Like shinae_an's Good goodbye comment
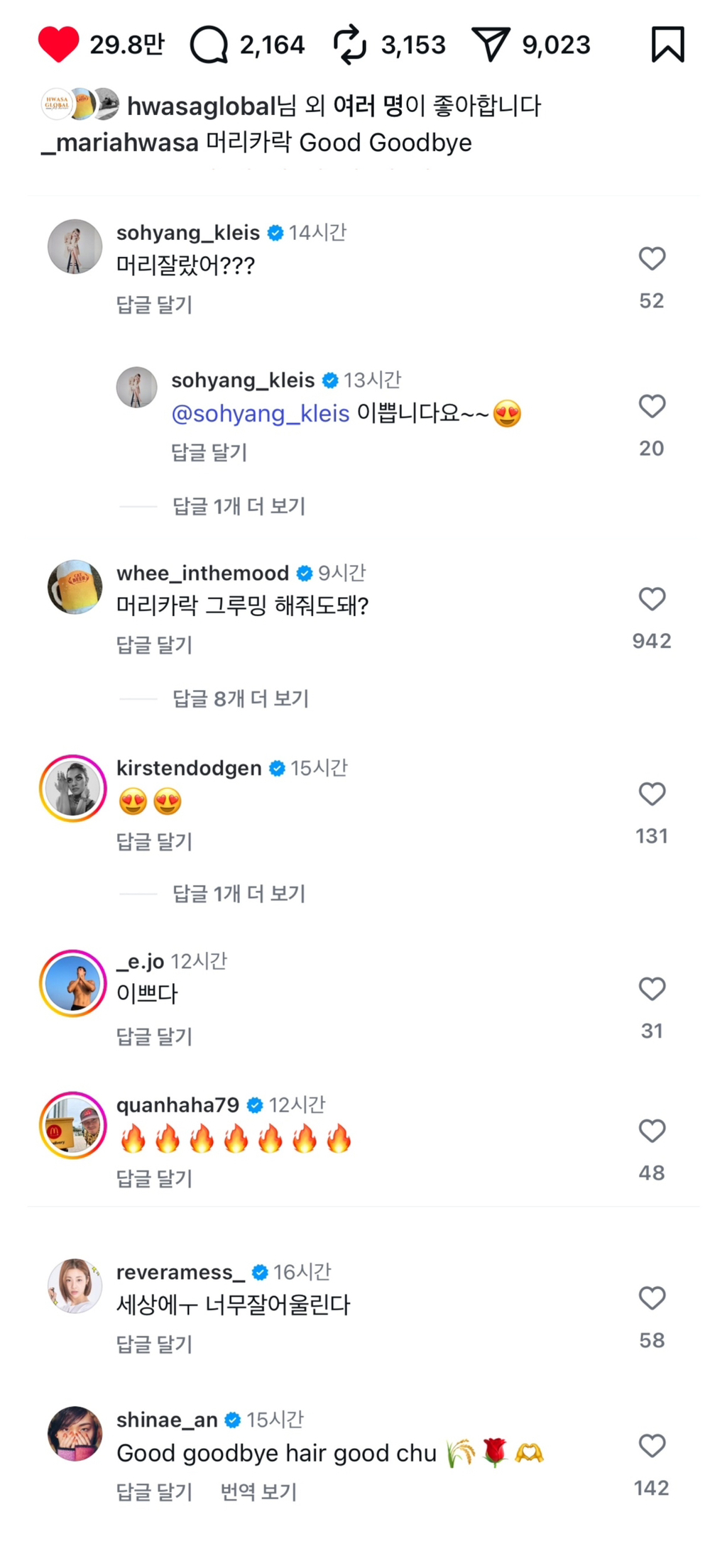 tap(652, 1446)
